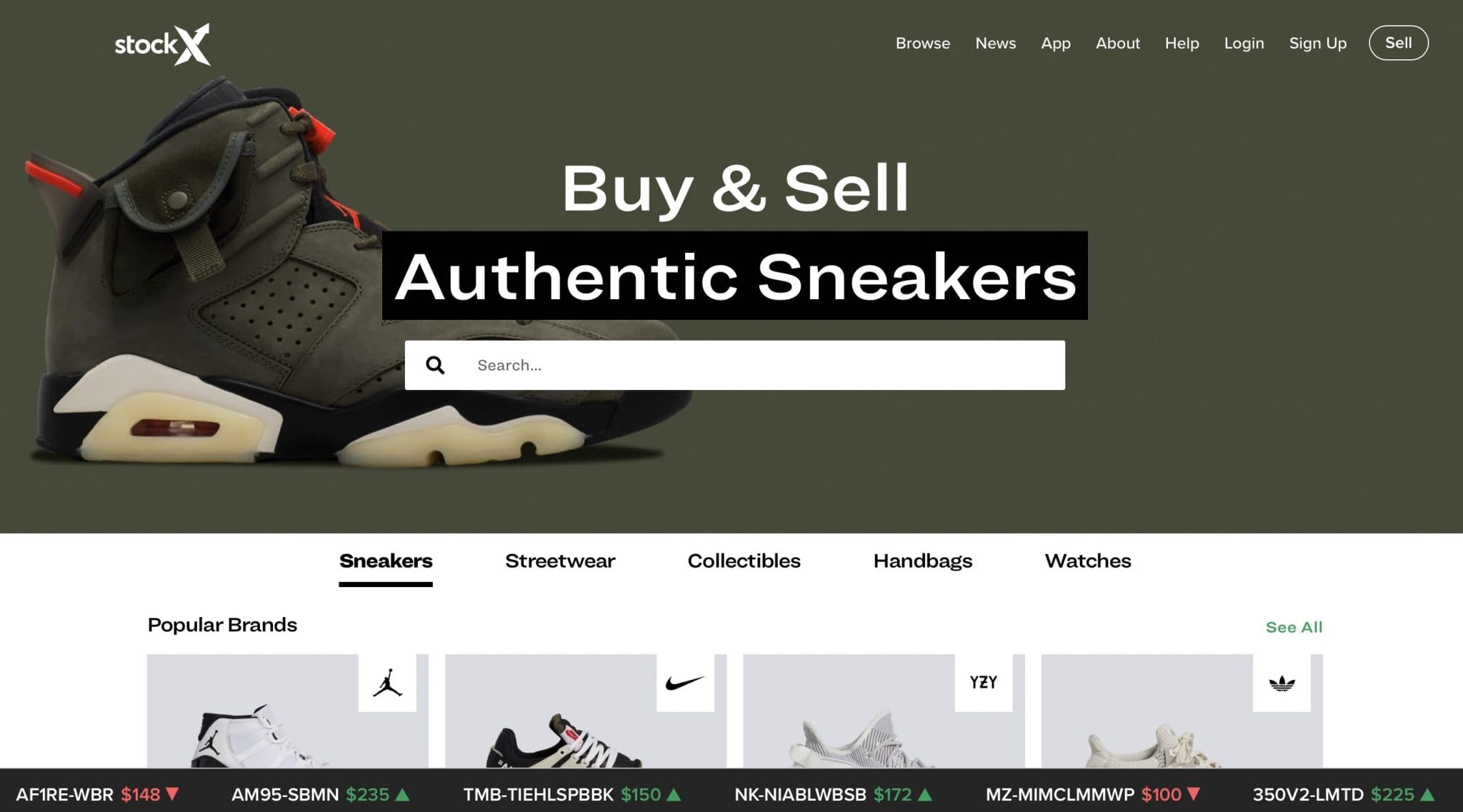
Task: Open the YZY brand icon
Action: (x=984, y=683)
